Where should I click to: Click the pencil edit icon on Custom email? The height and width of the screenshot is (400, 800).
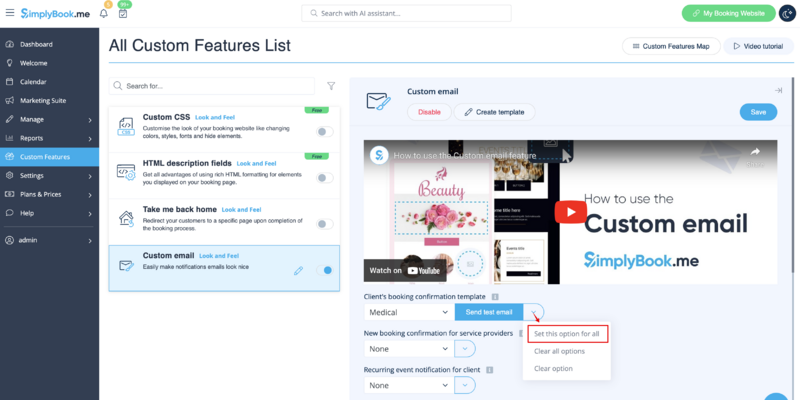(298, 270)
